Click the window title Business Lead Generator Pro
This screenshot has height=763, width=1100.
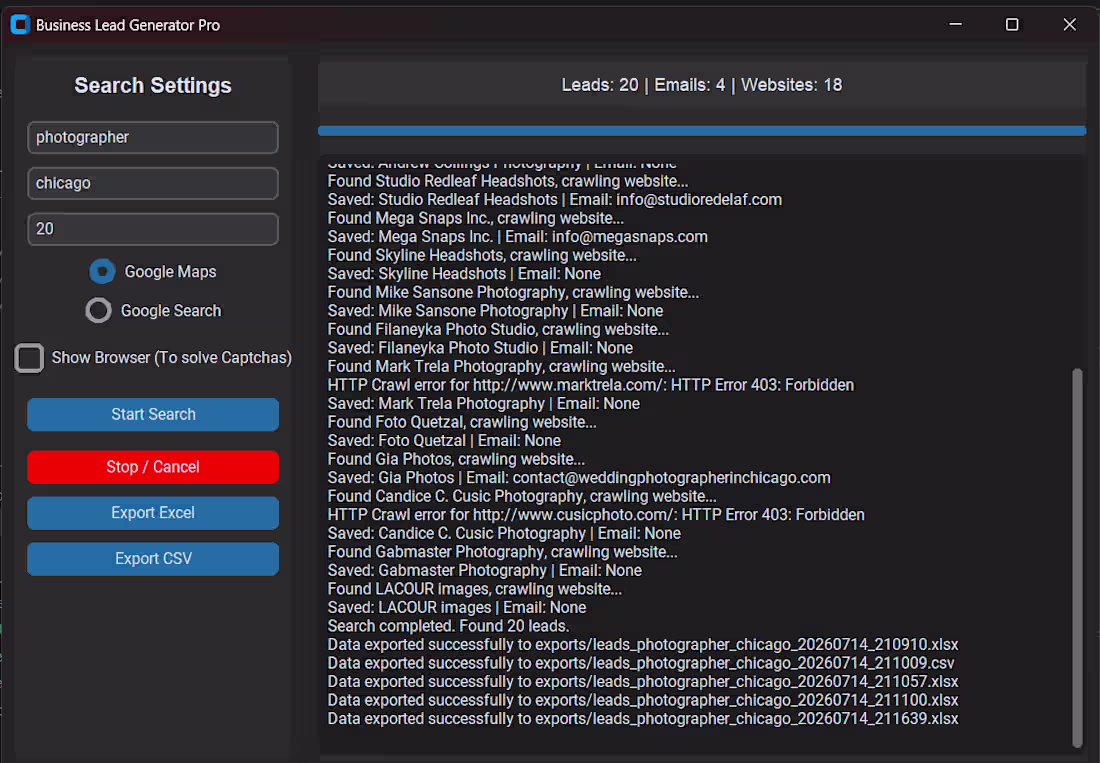pyautogui.click(x=128, y=25)
